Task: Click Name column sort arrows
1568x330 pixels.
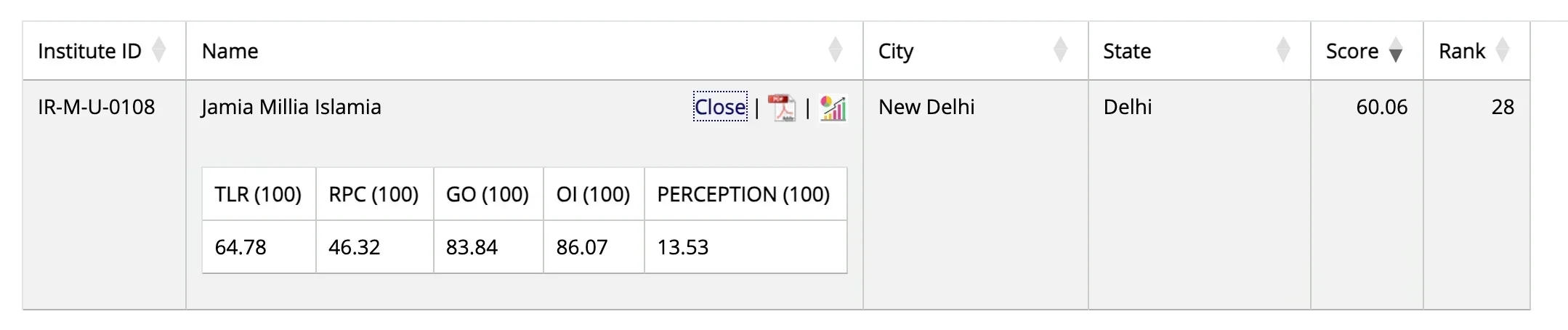Action: (835, 51)
